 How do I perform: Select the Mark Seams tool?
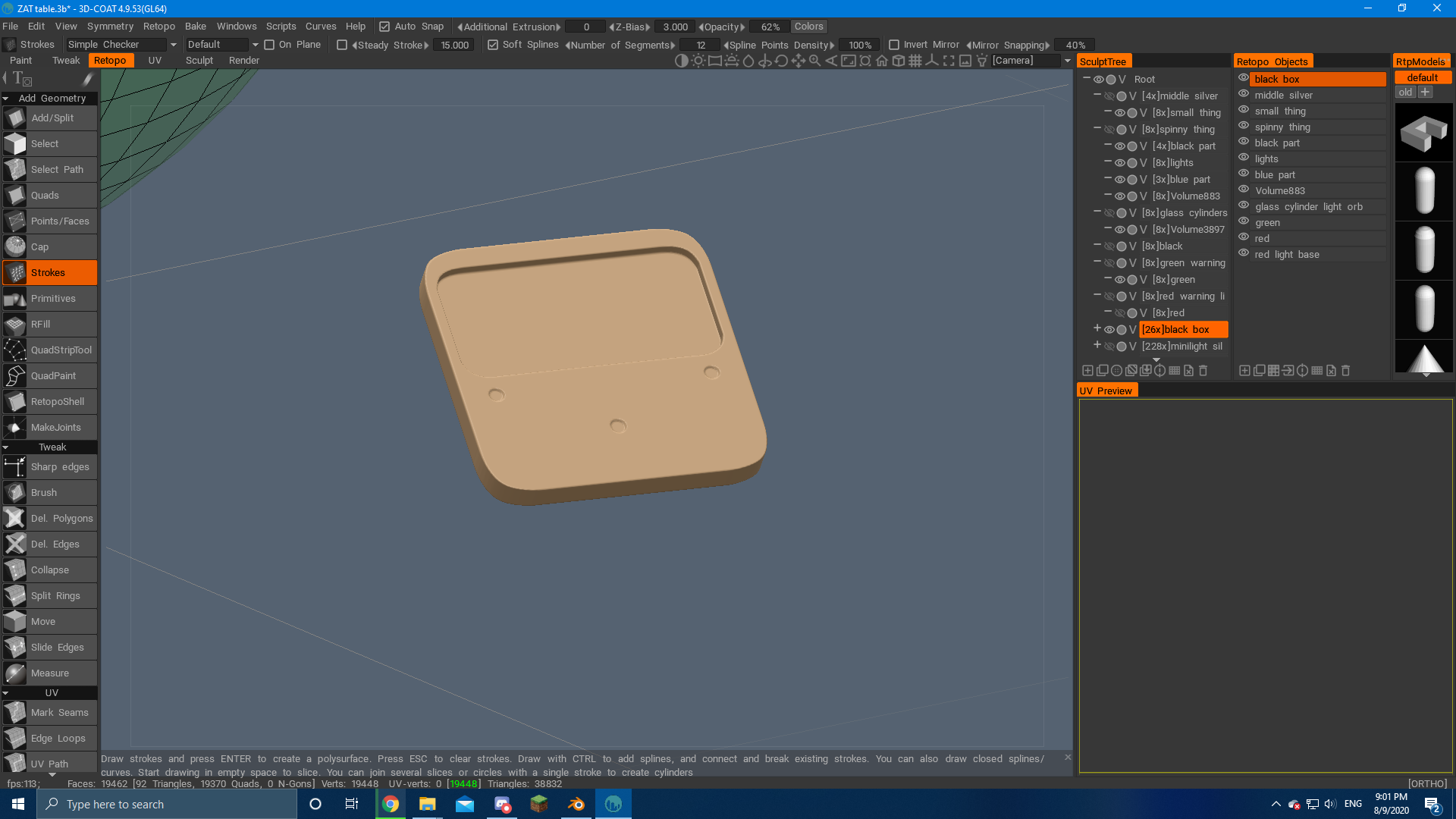59,713
